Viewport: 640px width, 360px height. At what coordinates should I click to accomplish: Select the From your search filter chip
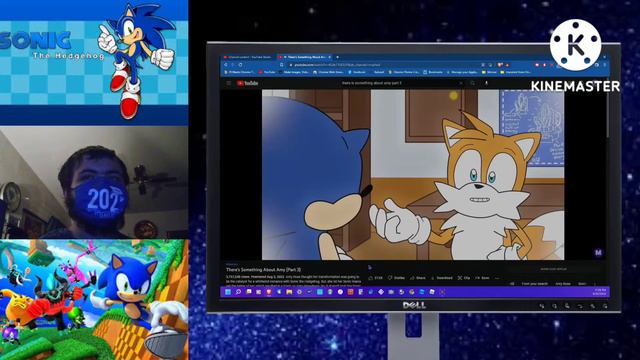click(x=535, y=284)
